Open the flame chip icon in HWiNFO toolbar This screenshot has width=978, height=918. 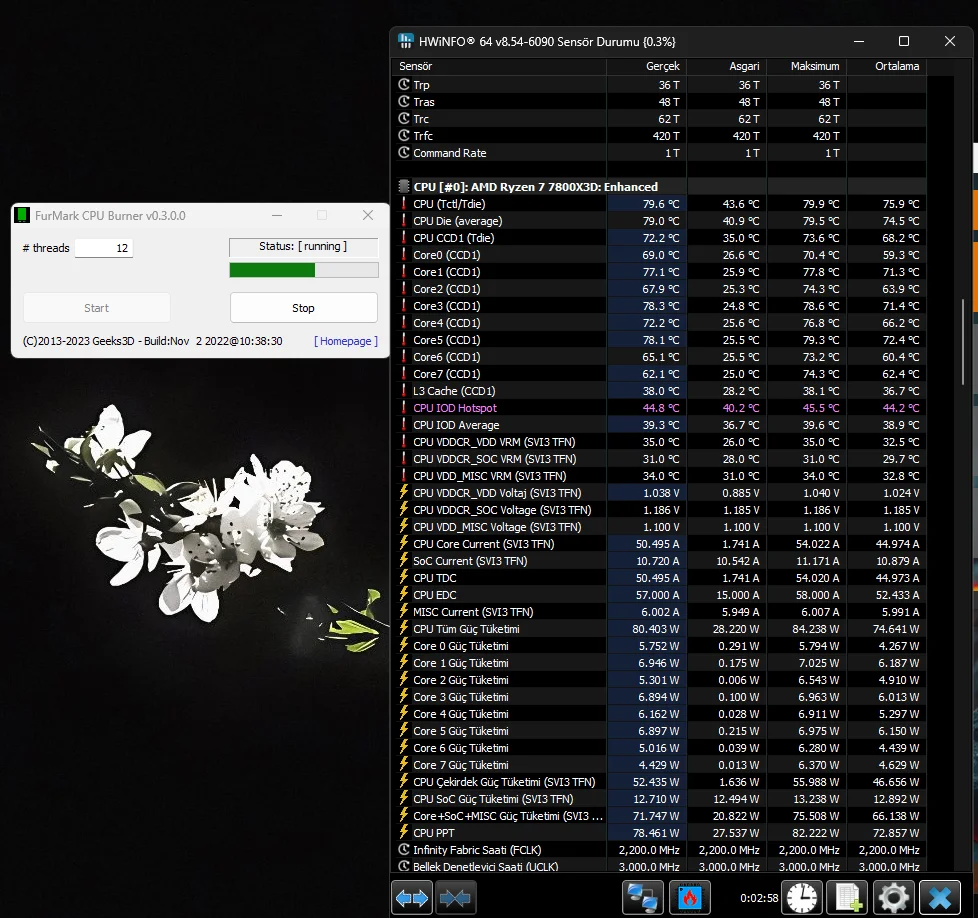click(x=690, y=898)
